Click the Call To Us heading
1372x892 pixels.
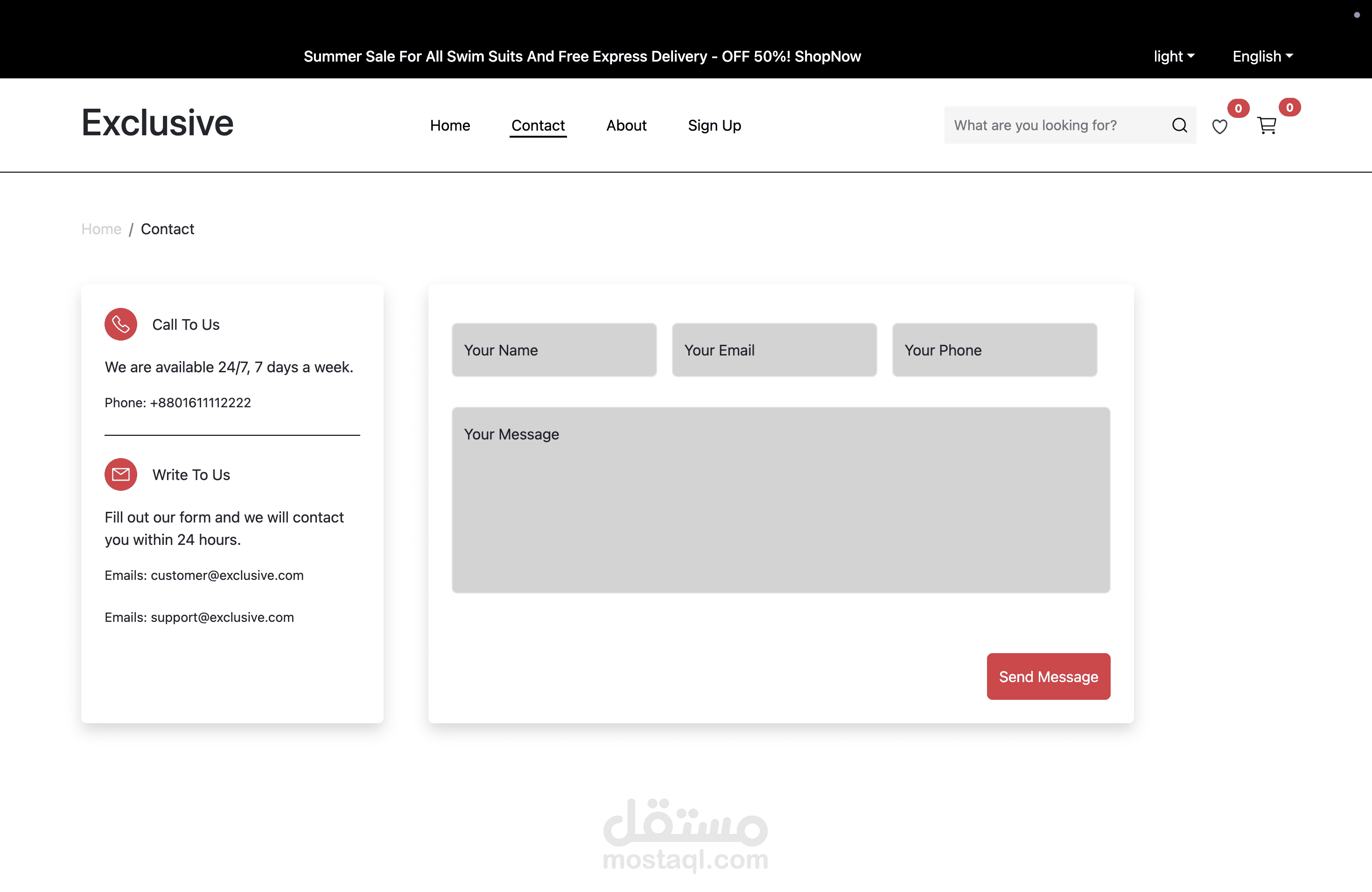(186, 324)
